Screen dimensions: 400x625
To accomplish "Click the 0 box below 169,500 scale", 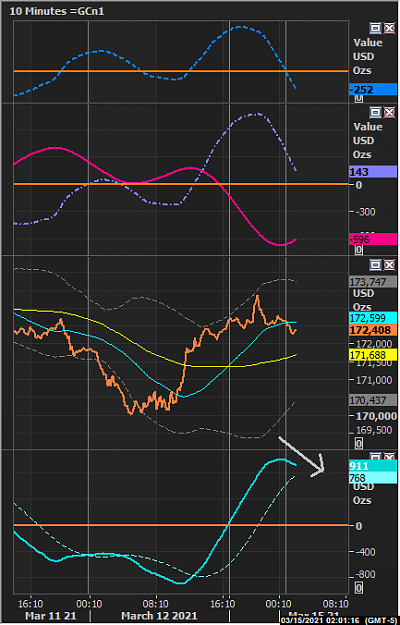I will (x=359, y=443).
